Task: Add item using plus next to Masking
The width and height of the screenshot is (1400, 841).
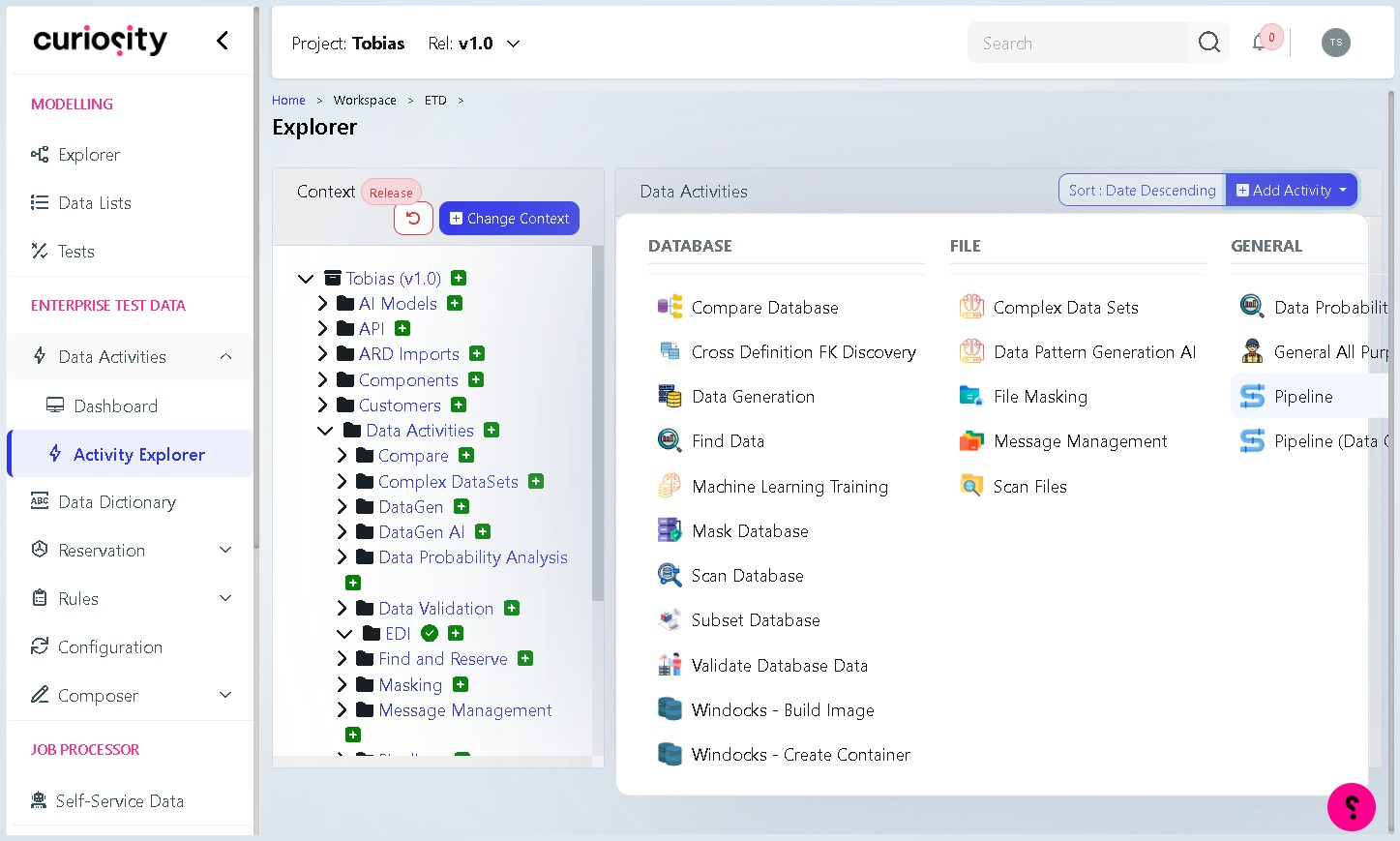Action: tap(461, 684)
